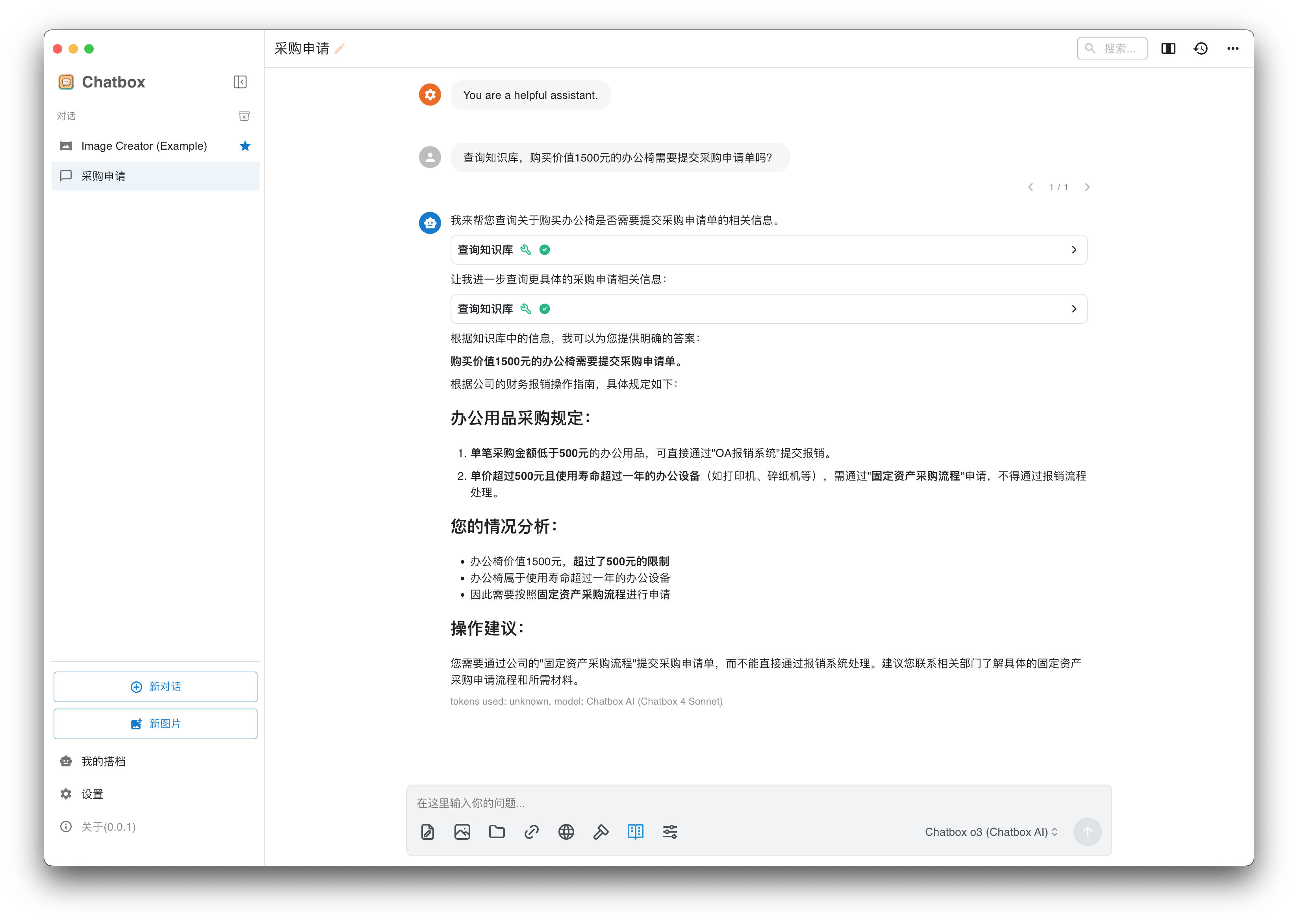Click the attach link icon
This screenshot has height=924, width=1298.
pyautogui.click(x=531, y=832)
